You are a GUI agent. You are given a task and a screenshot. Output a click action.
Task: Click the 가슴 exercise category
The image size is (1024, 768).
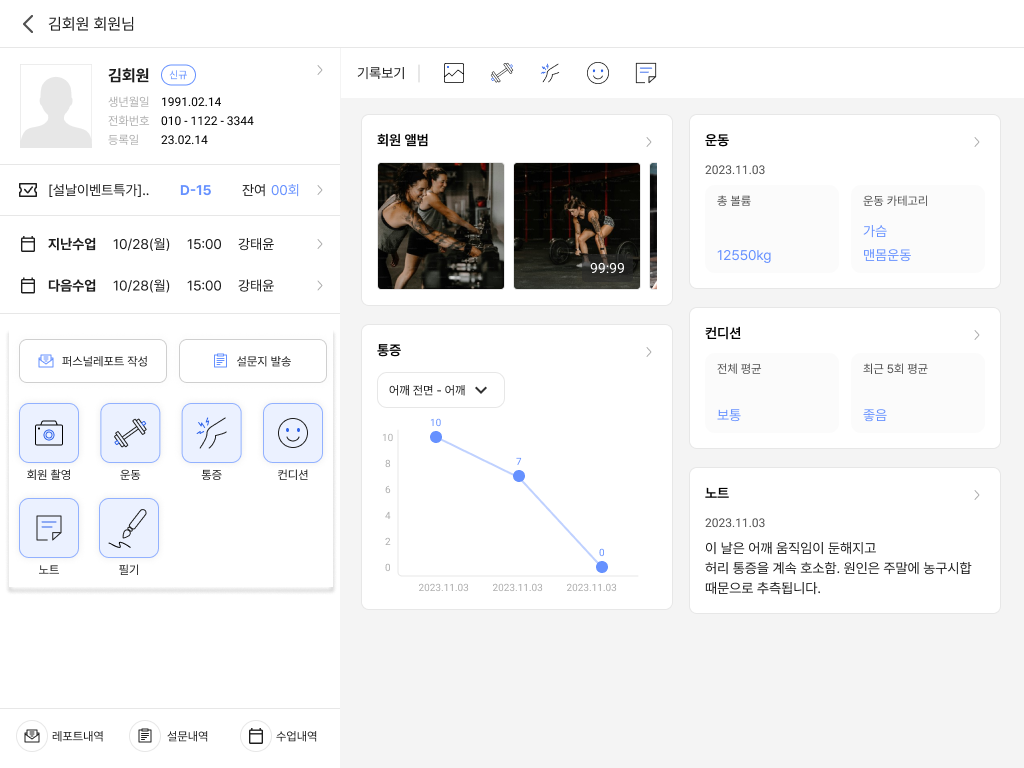pyautogui.click(x=874, y=231)
